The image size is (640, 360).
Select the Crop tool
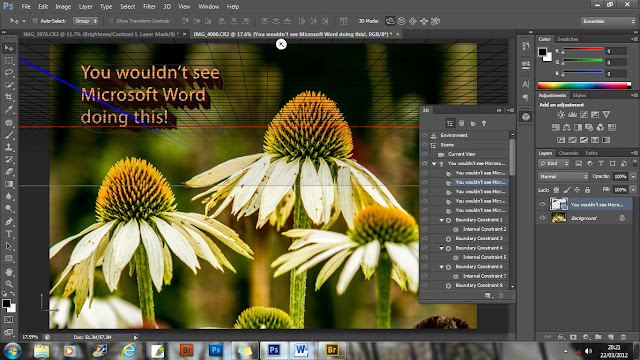(x=9, y=97)
